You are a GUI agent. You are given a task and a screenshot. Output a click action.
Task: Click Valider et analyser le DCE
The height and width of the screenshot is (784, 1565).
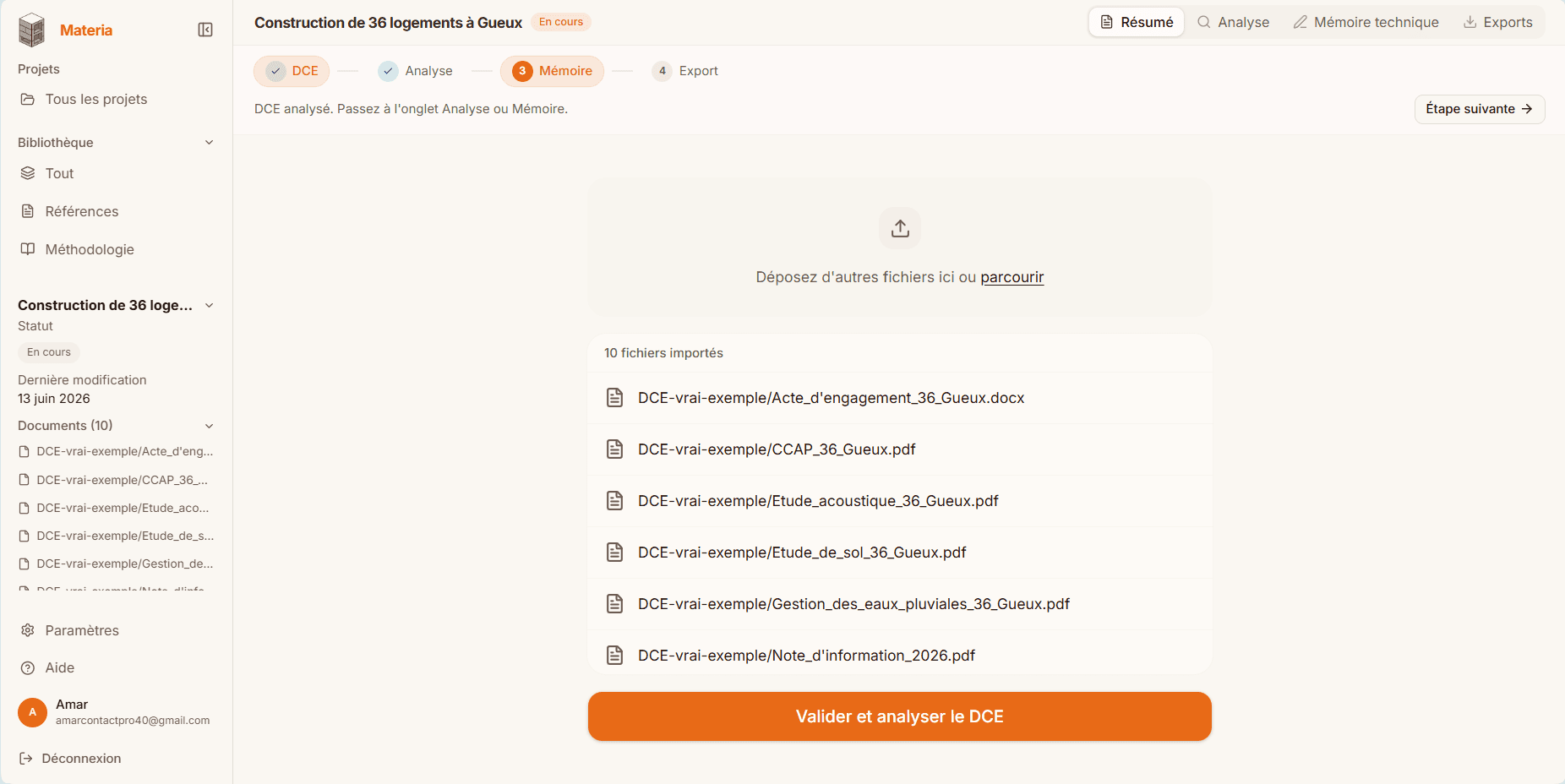900,716
